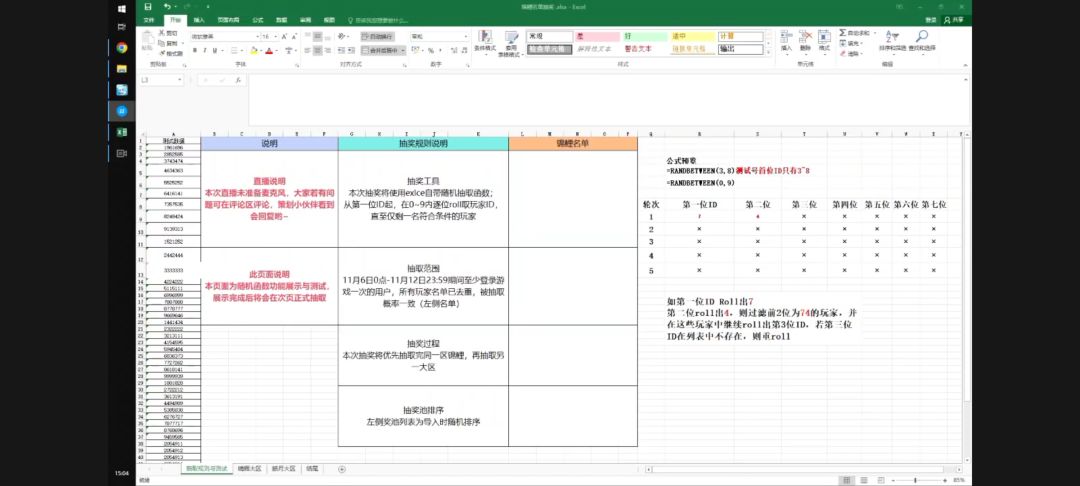This screenshot has height=486, width=1080.
Task: Decrease indent in alignment group
Action: tap(342, 50)
